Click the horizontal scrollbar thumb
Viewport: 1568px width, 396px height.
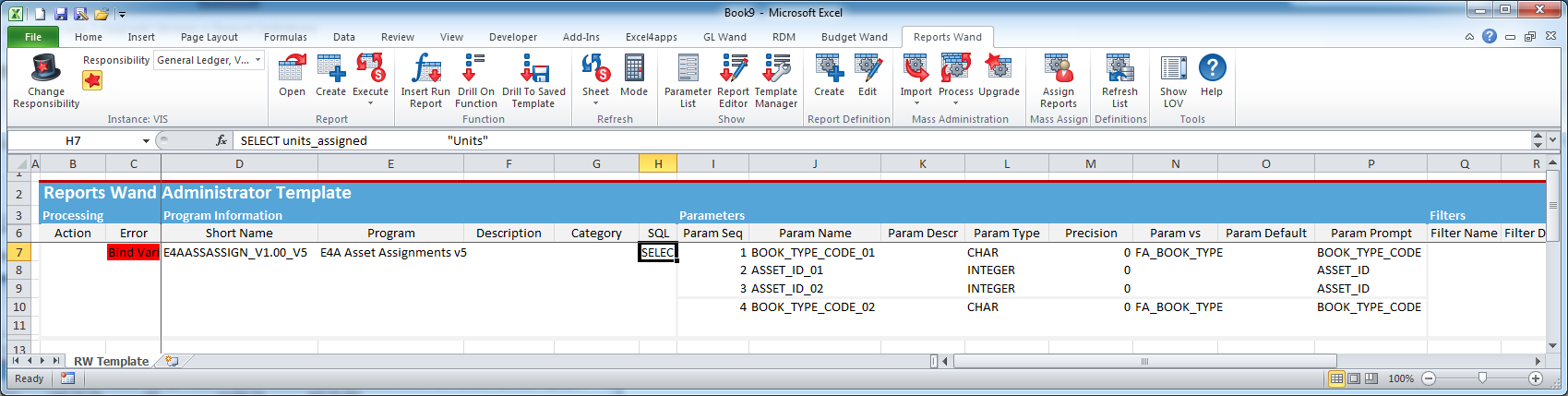pos(1144,361)
